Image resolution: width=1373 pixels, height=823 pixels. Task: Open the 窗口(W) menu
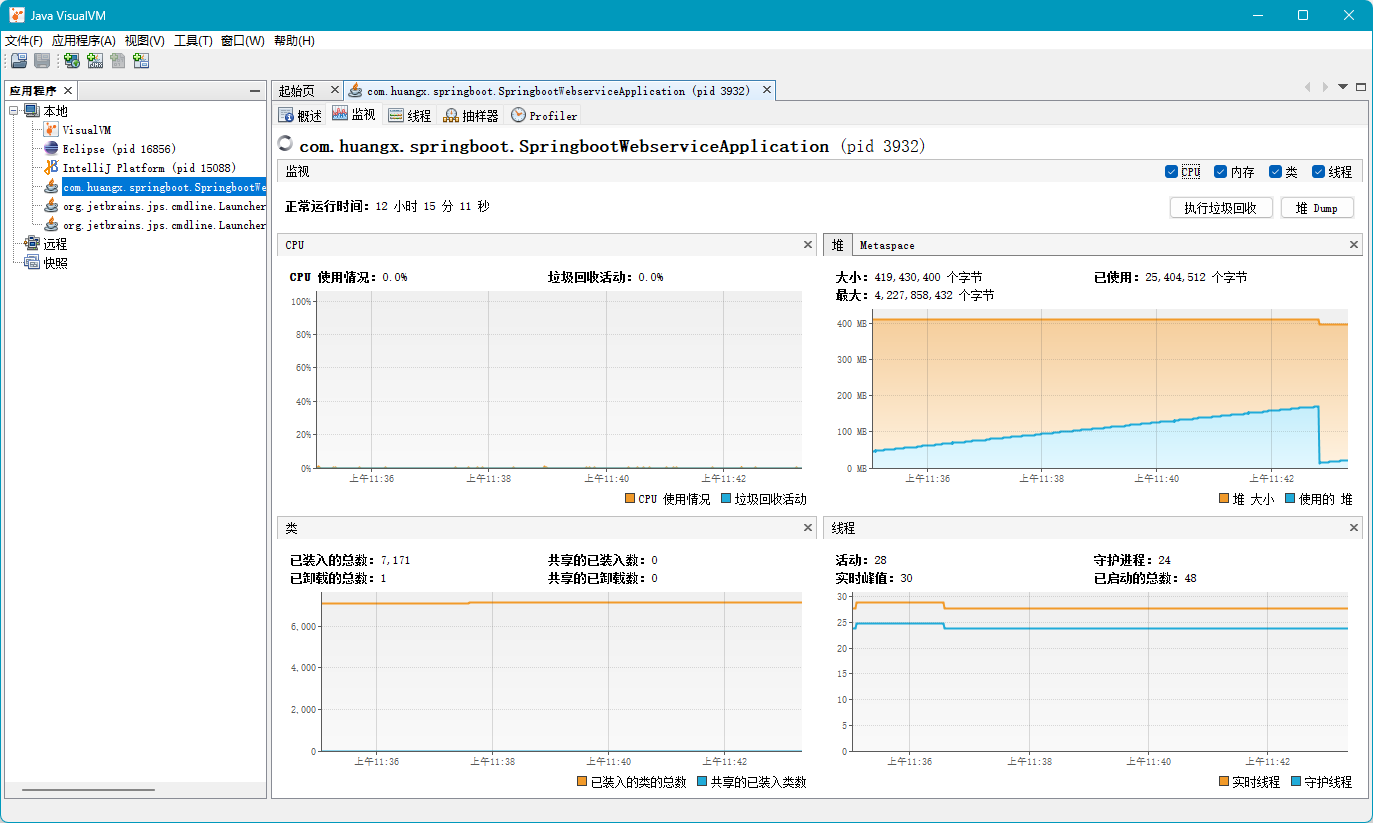[x=243, y=41]
